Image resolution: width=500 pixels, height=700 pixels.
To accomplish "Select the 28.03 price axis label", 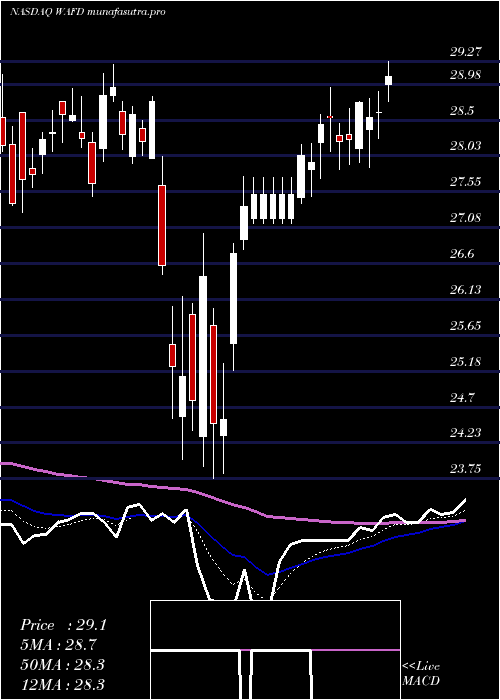I will [466, 146].
